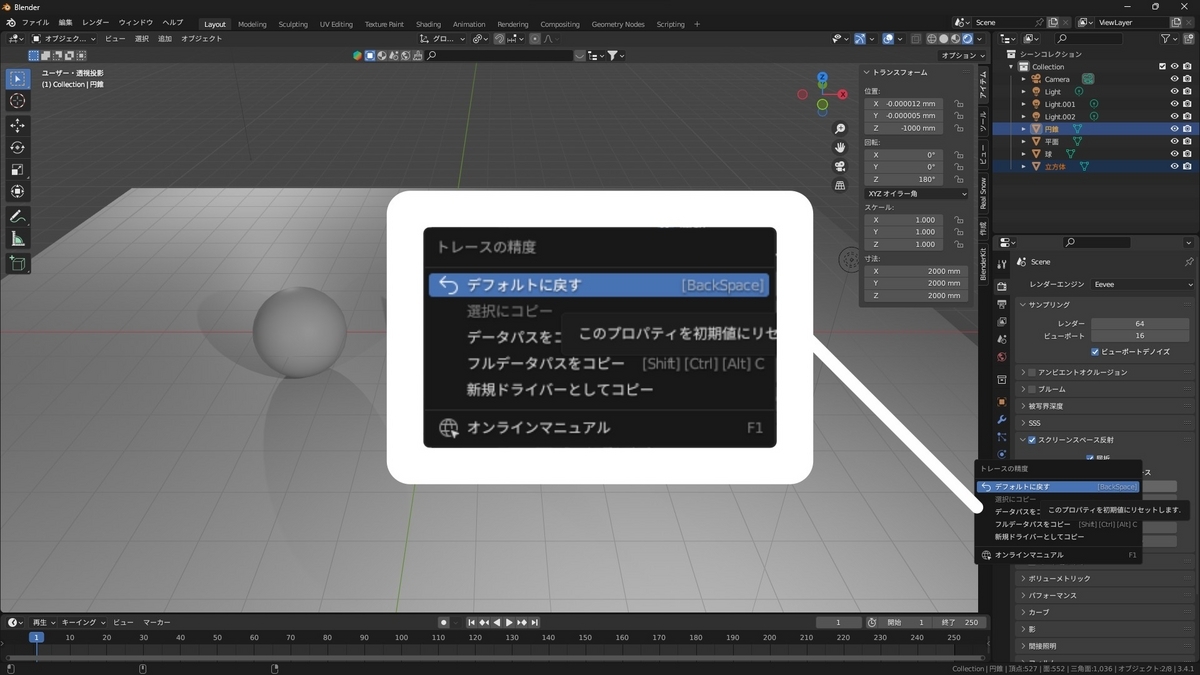Open the Render properties tab
The width and height of the screenshot is (1200, 675).
pos(1001,286)
